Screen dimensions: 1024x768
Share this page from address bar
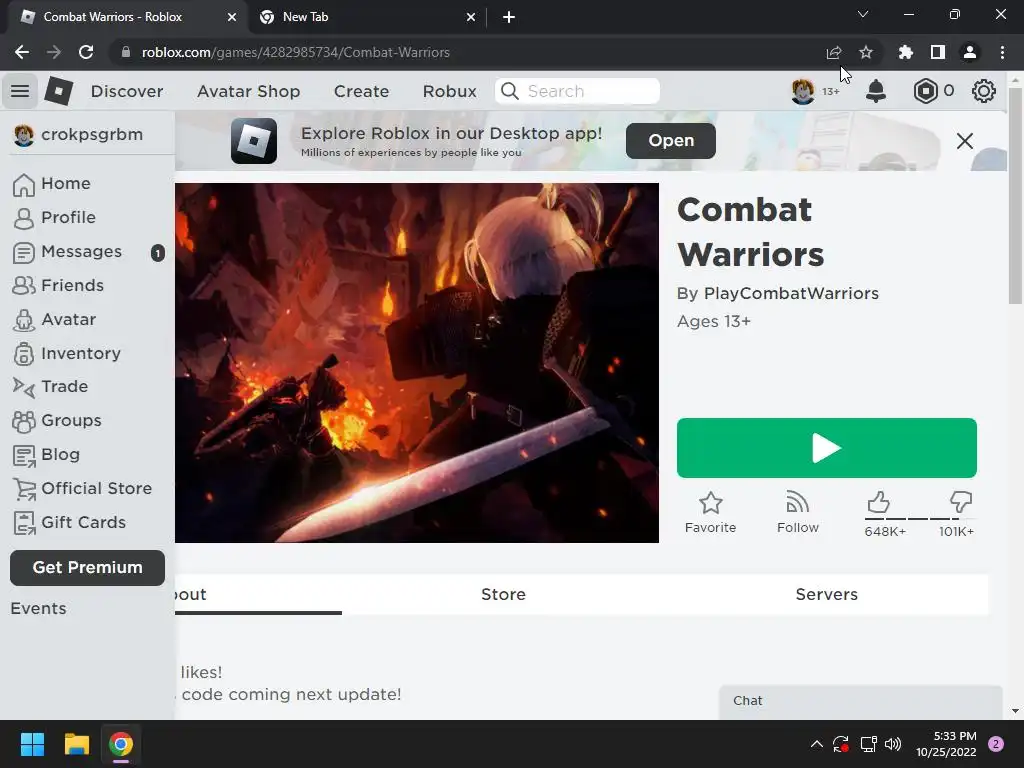click(x=834, y=52)
